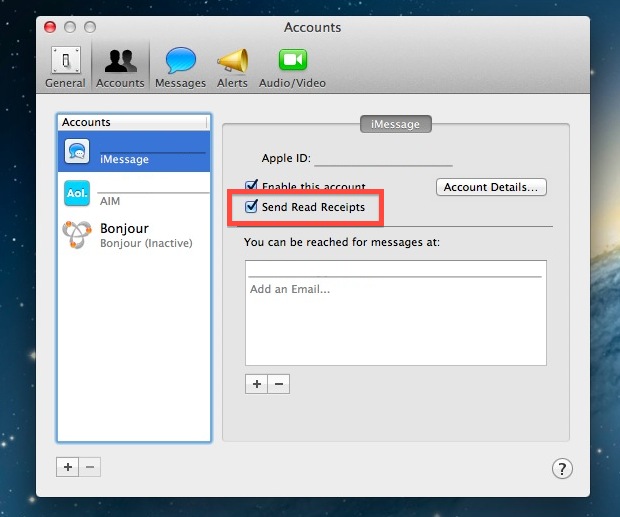Viewport: 620px width, 517px height.
Task: Click the iMessage account icon in list
Action: pyautogui.click(x=77, y=151)
